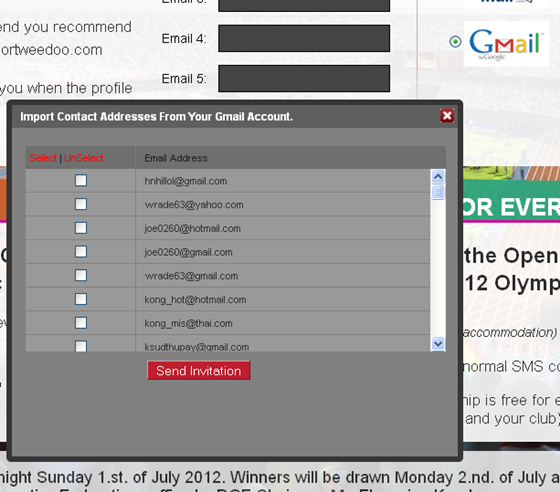Click the contact list scroll down arrow

(438, 344)
